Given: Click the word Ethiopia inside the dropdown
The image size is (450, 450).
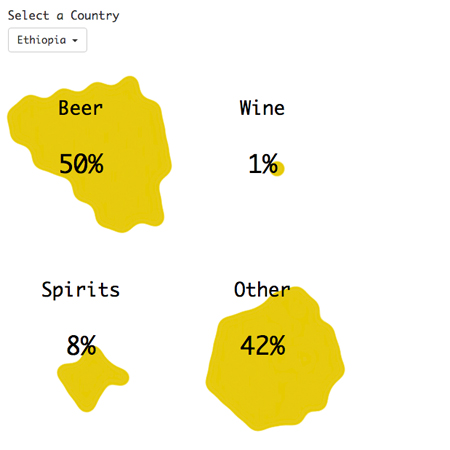Looking at the screenshot, I should (42, 40).
